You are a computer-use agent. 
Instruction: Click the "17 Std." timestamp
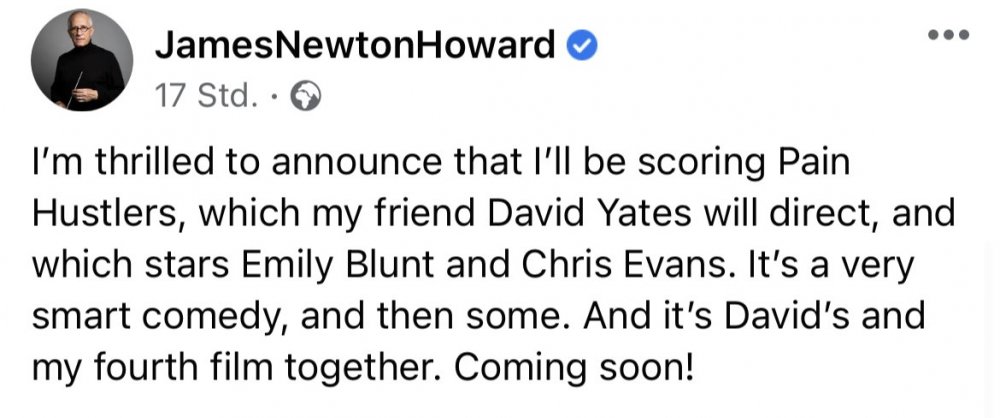(207, 97)
